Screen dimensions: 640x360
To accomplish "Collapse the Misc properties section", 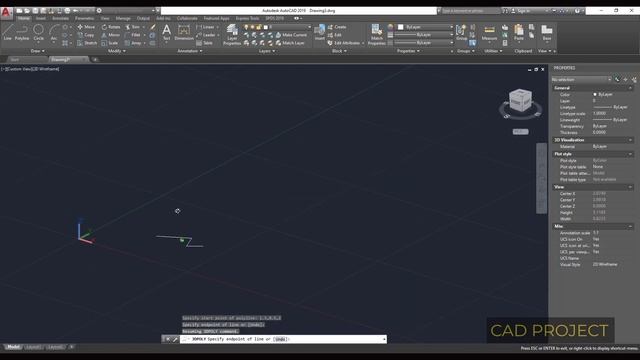I will 630,226.
